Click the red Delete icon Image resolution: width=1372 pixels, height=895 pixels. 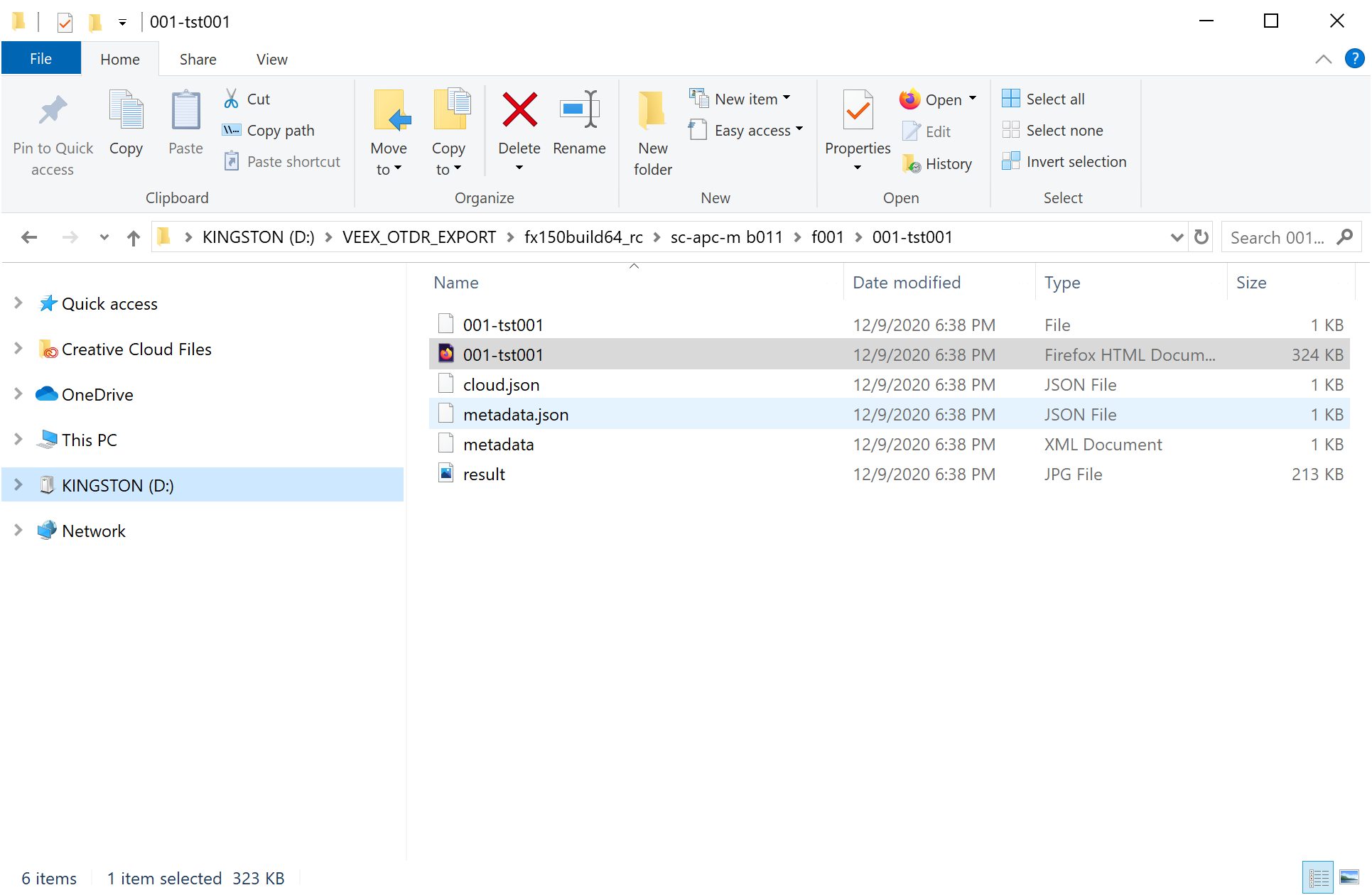pyautogui.click(x=519, y=111)
